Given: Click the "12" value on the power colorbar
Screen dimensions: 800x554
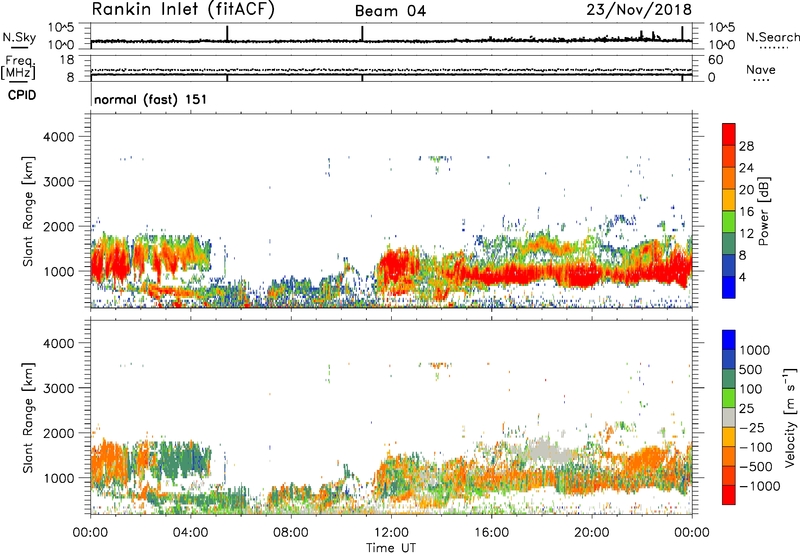Looking at the screenshot, I should click(746, 234).
